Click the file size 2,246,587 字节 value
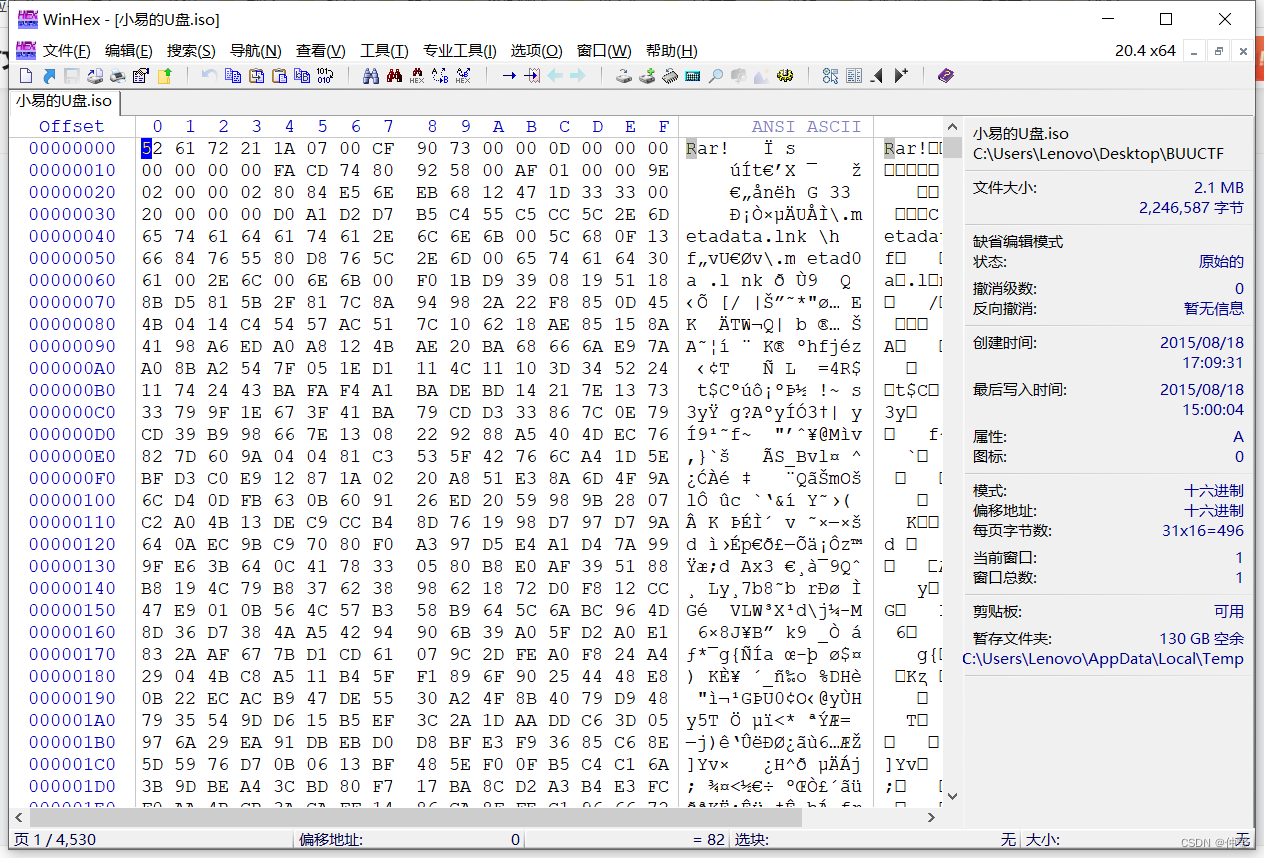Screen dimensions: 1264x858 point(1191,208)
